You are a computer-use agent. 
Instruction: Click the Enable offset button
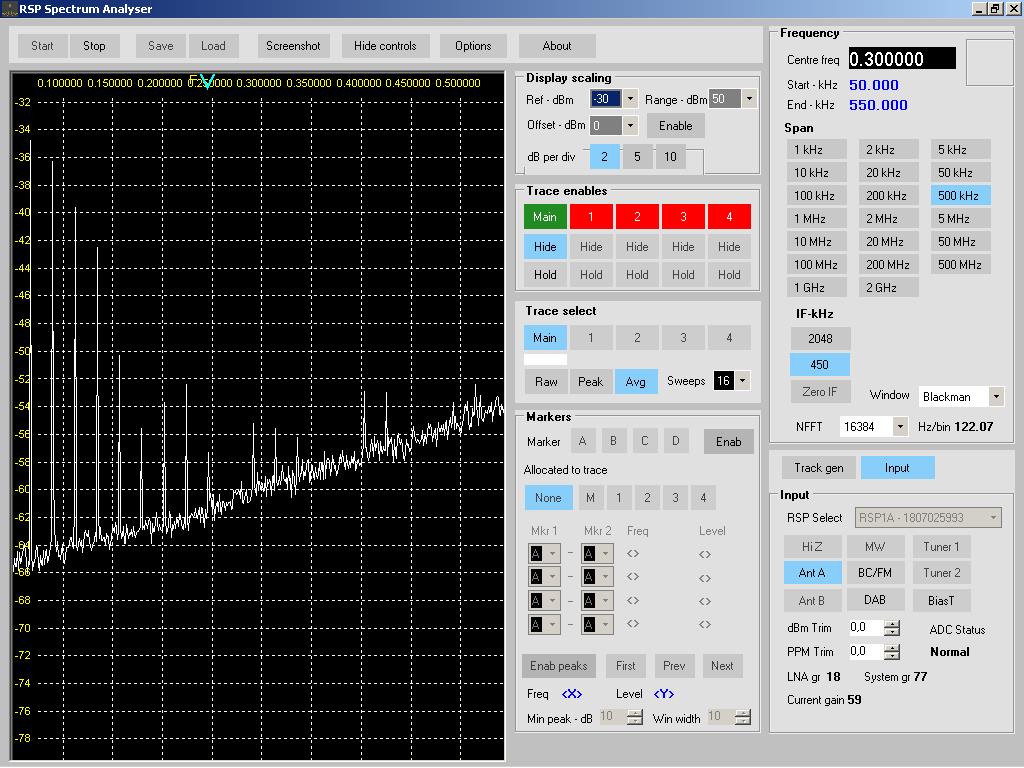click(675, 125)
